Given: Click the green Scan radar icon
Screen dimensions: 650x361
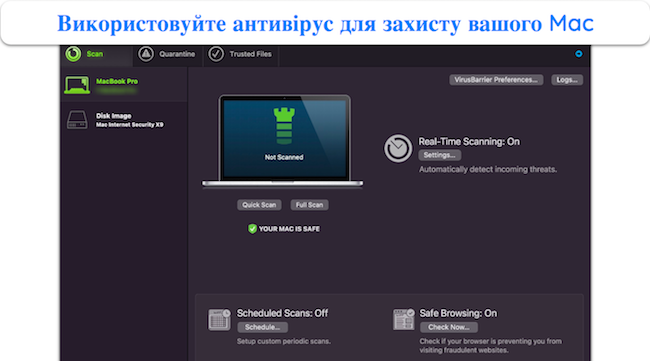Looking at the screenshot, I should click(x=73, y=54).
